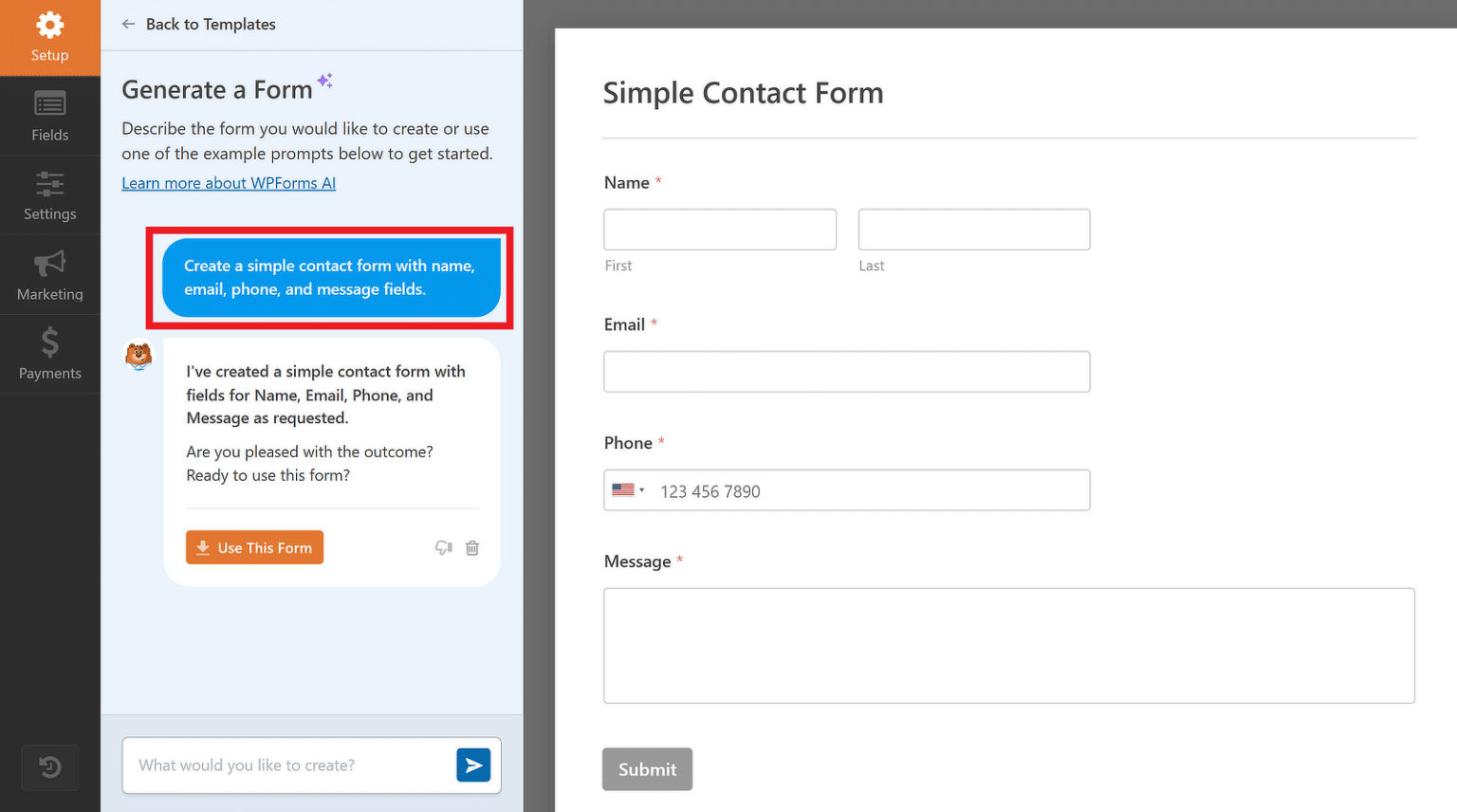Delete the AI response with the trash icon

pyautogui.click(x=471, y=547)
